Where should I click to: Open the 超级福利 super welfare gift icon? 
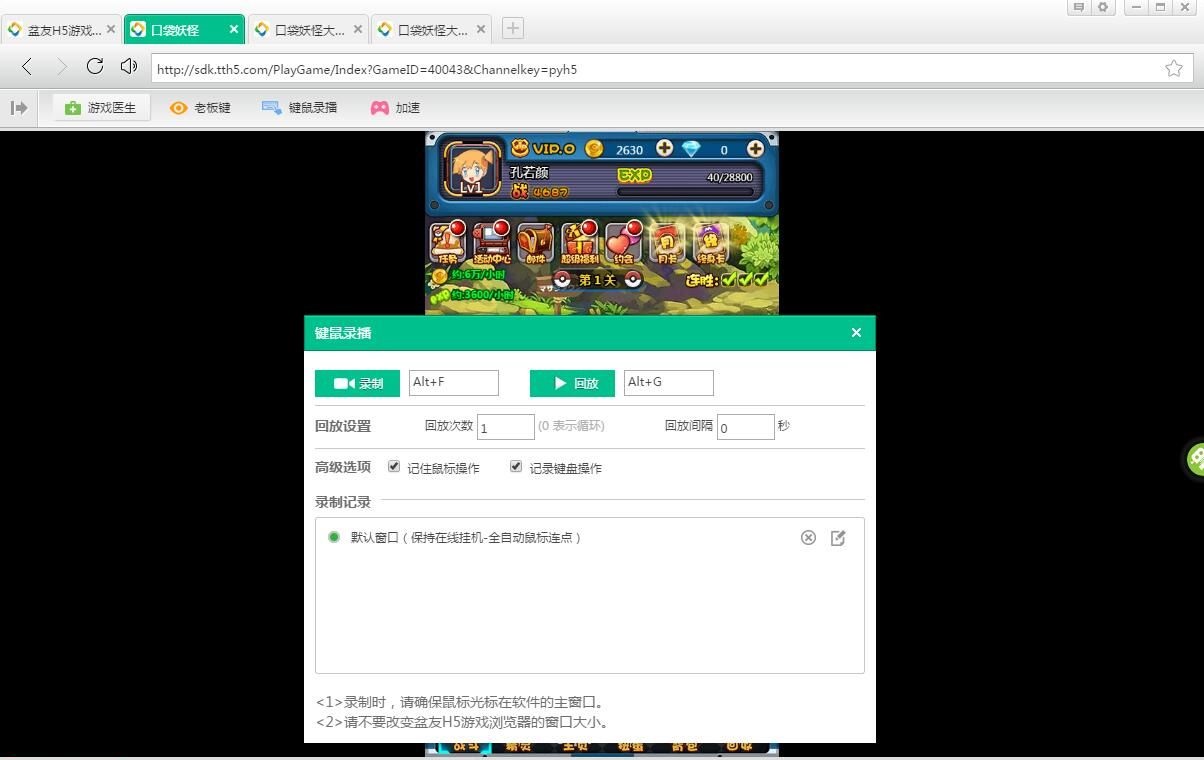point(580,240)
